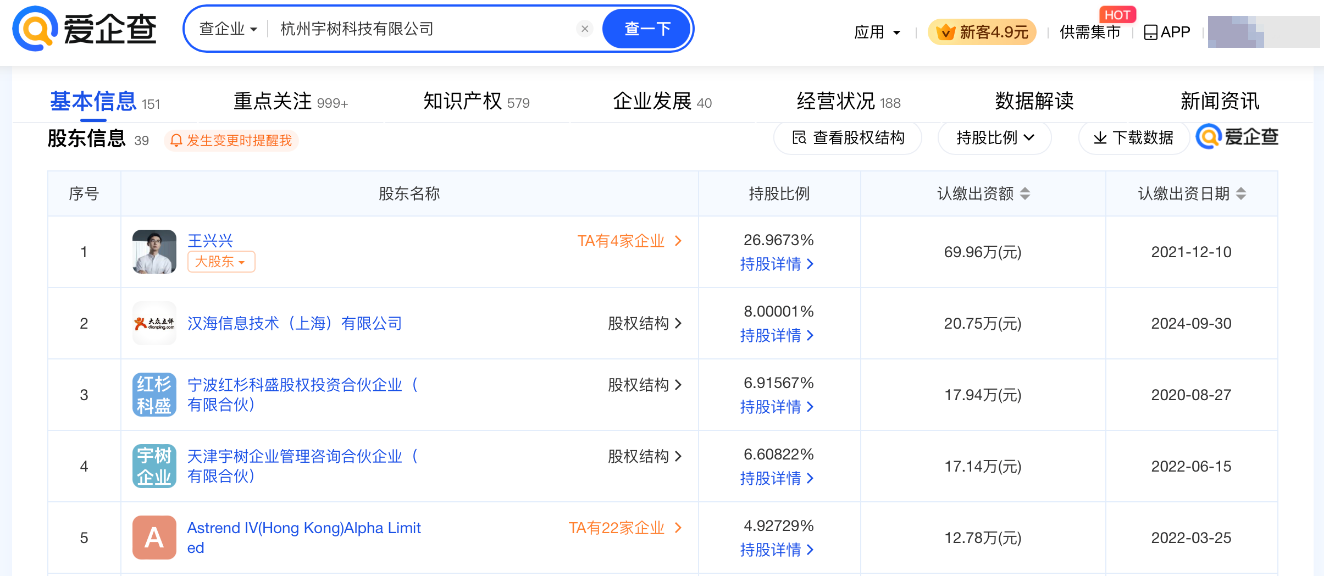The image size is (1324, 576).
Task: Select the 2024-09-30 date cell
Action: click(x=1191, y=323)
